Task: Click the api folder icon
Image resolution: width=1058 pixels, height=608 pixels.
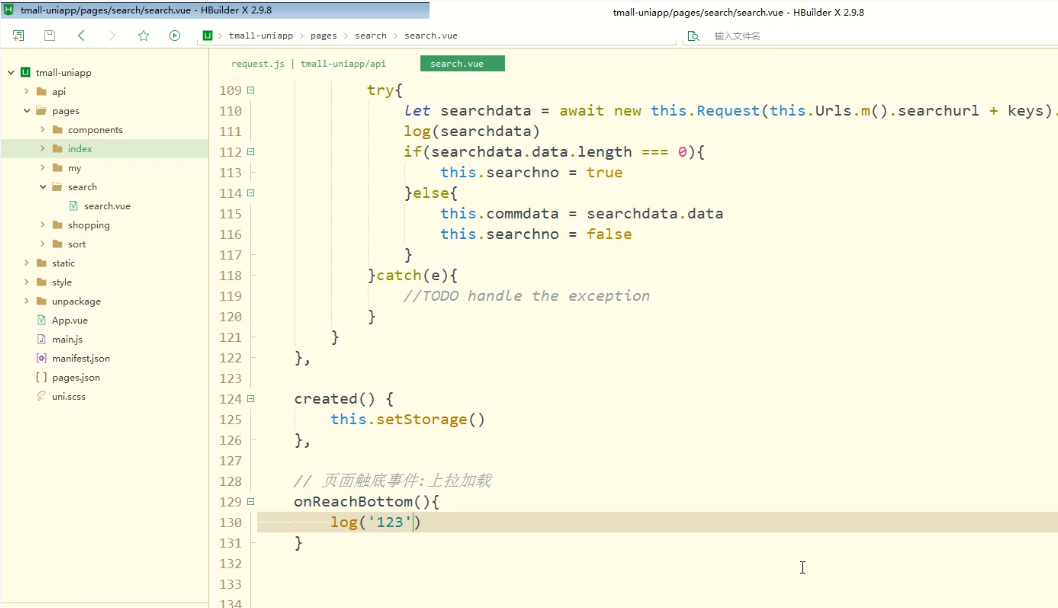Action: [x=42, y=91]
